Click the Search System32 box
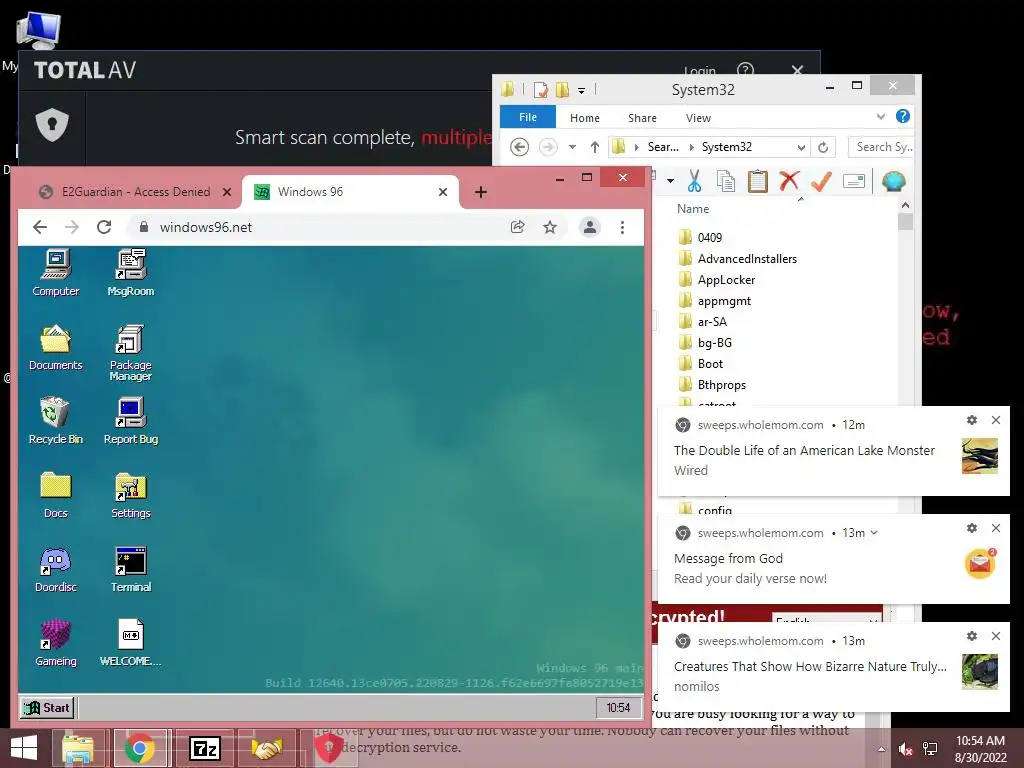Viewport: 1024px width, 768px height. point(880,147)
